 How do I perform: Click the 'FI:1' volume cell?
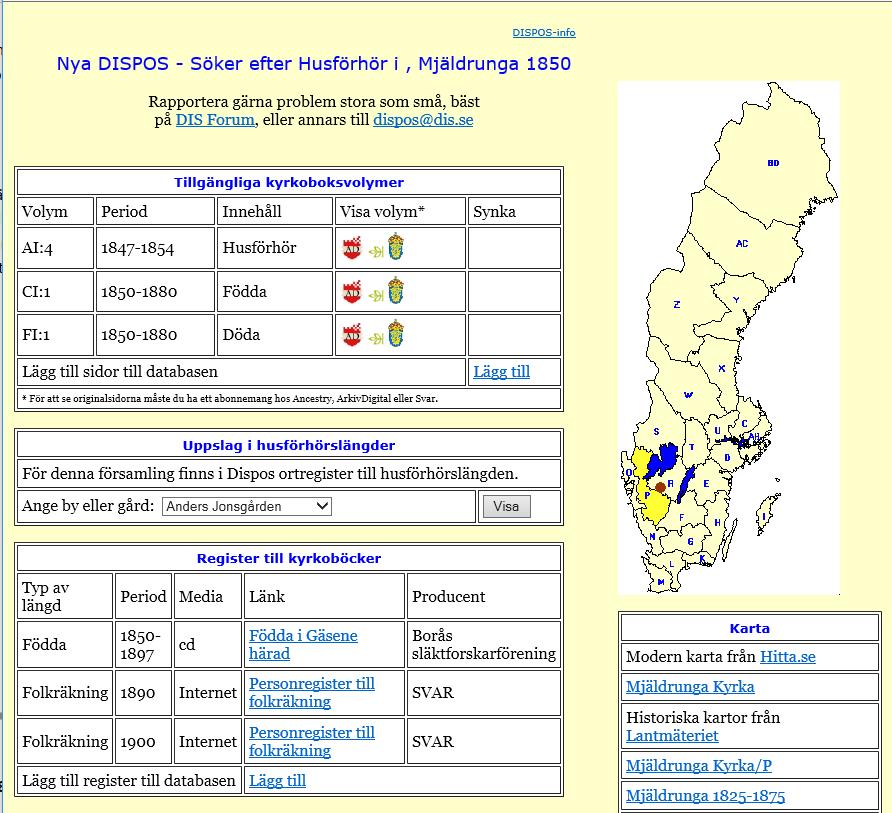pos(55,335)
